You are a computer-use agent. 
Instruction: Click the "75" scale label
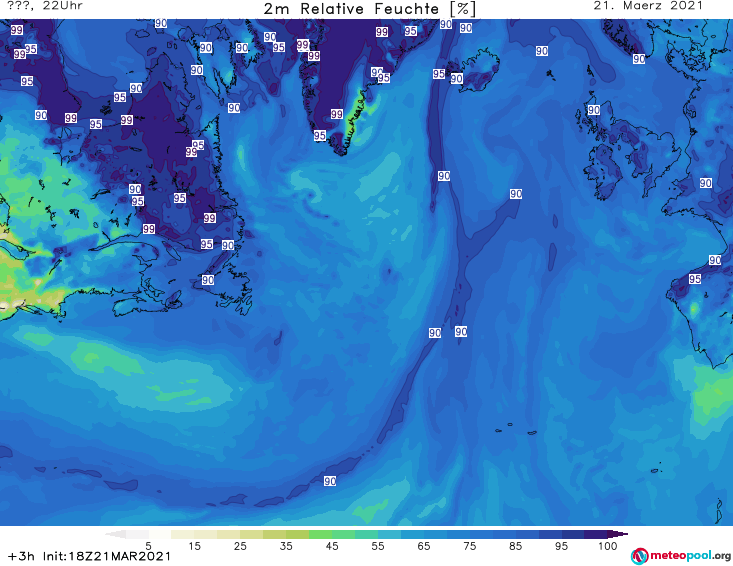(x=469, y=545)
